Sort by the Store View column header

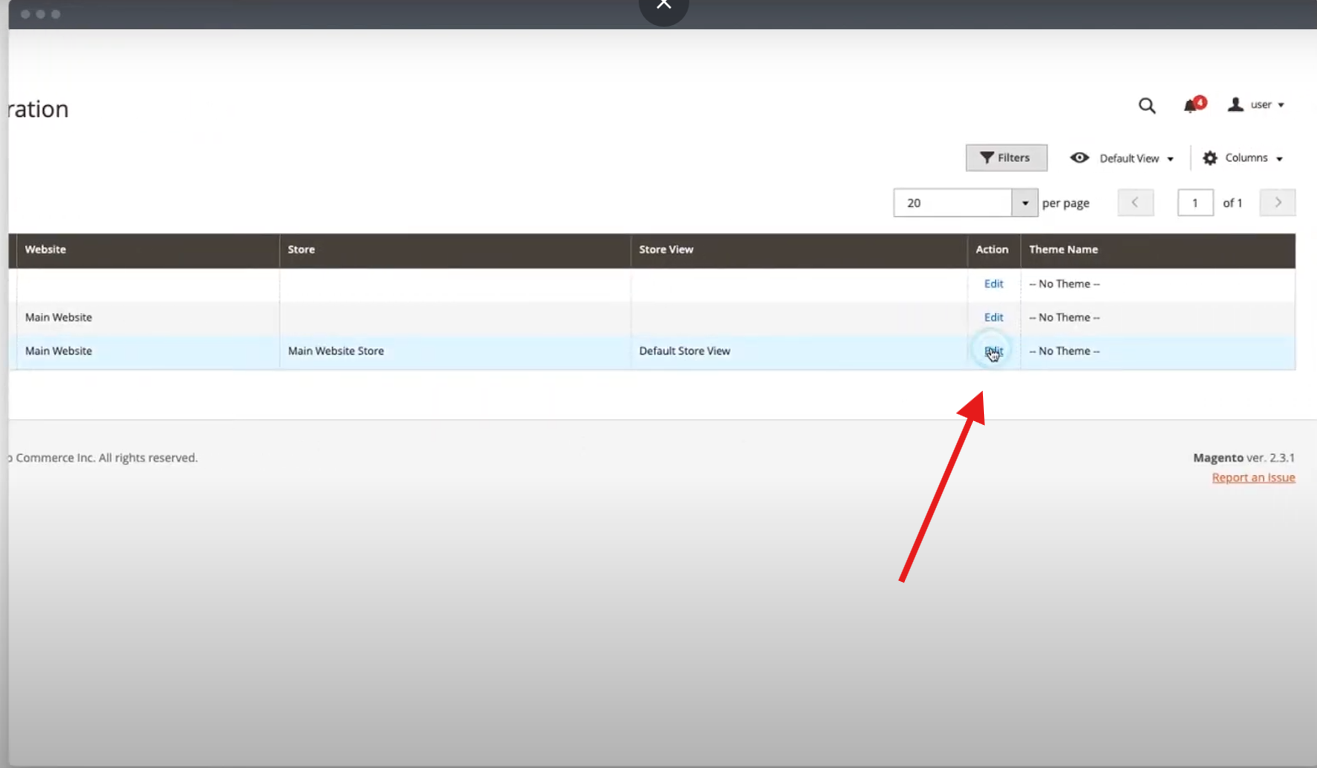[x=666, y=250]
